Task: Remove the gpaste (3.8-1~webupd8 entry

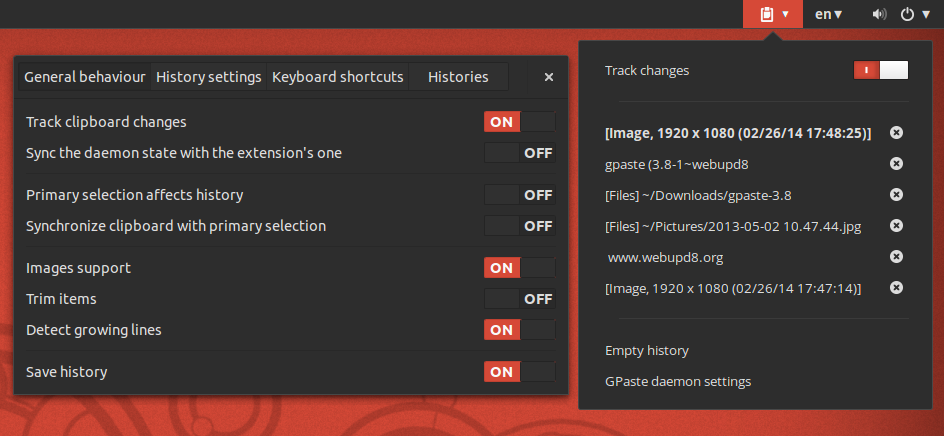Action: coord(896,164)
